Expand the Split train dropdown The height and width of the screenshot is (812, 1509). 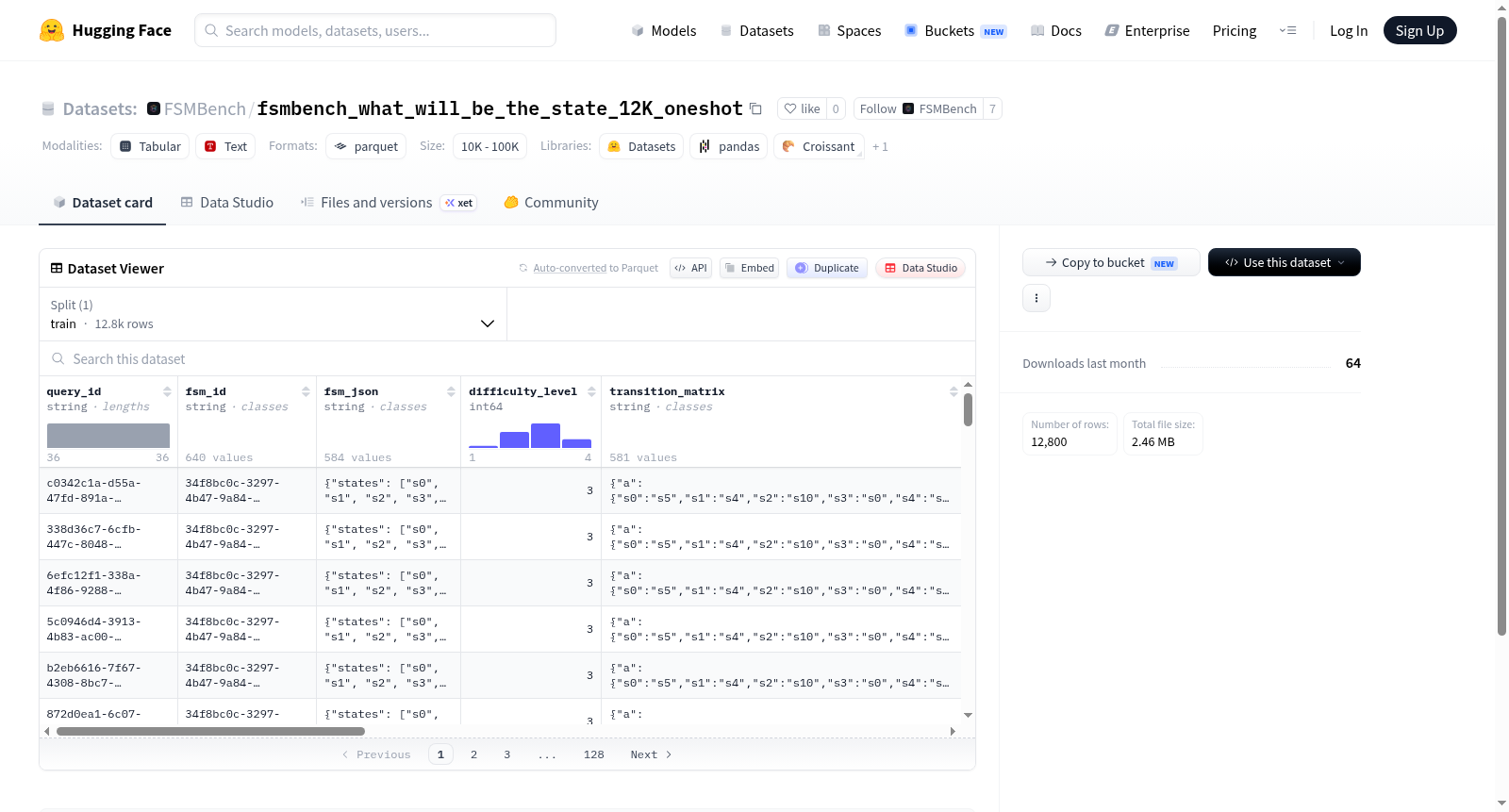click(x=273, y=314)
